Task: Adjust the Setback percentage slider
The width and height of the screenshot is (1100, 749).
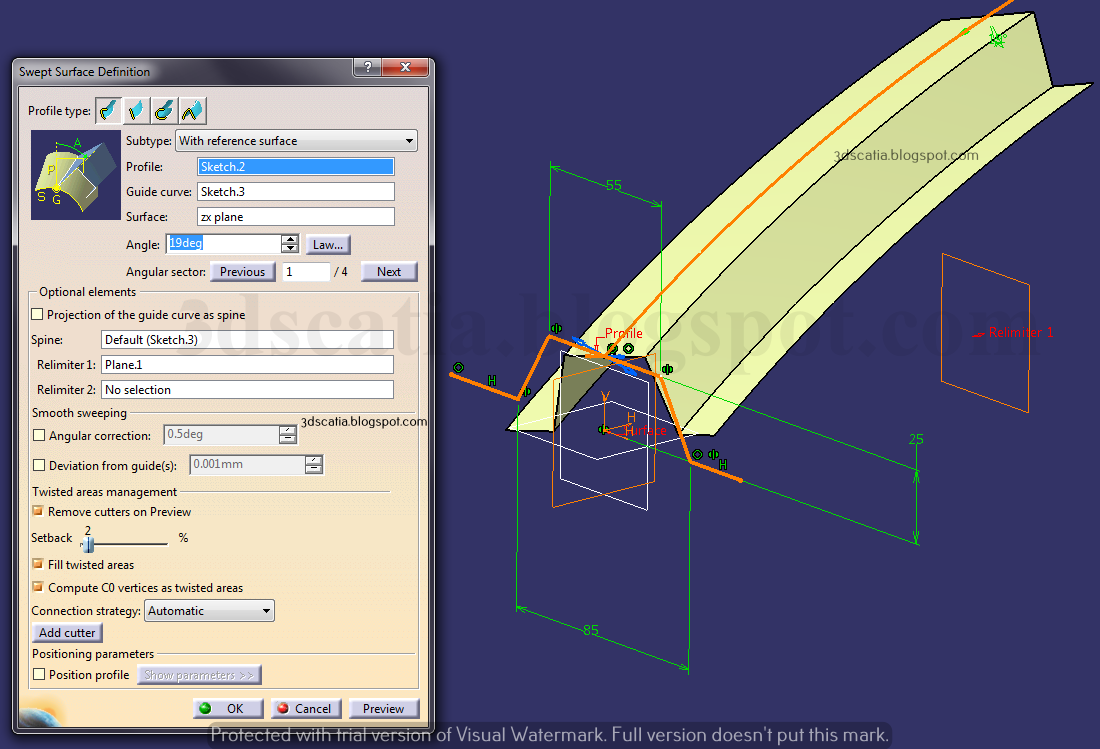Action: 88,543
